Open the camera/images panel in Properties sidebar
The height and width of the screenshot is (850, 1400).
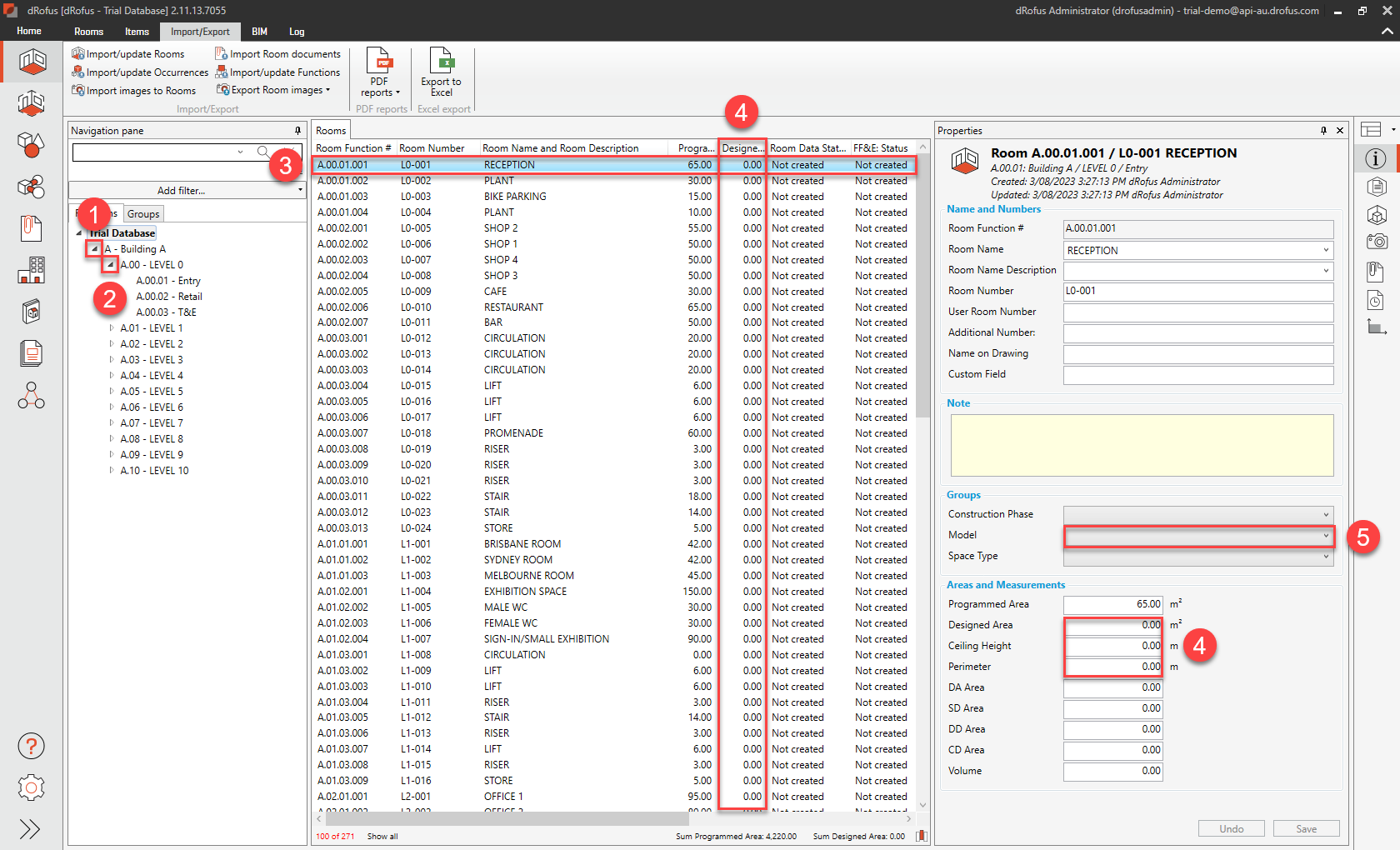tap(1376, 242)
